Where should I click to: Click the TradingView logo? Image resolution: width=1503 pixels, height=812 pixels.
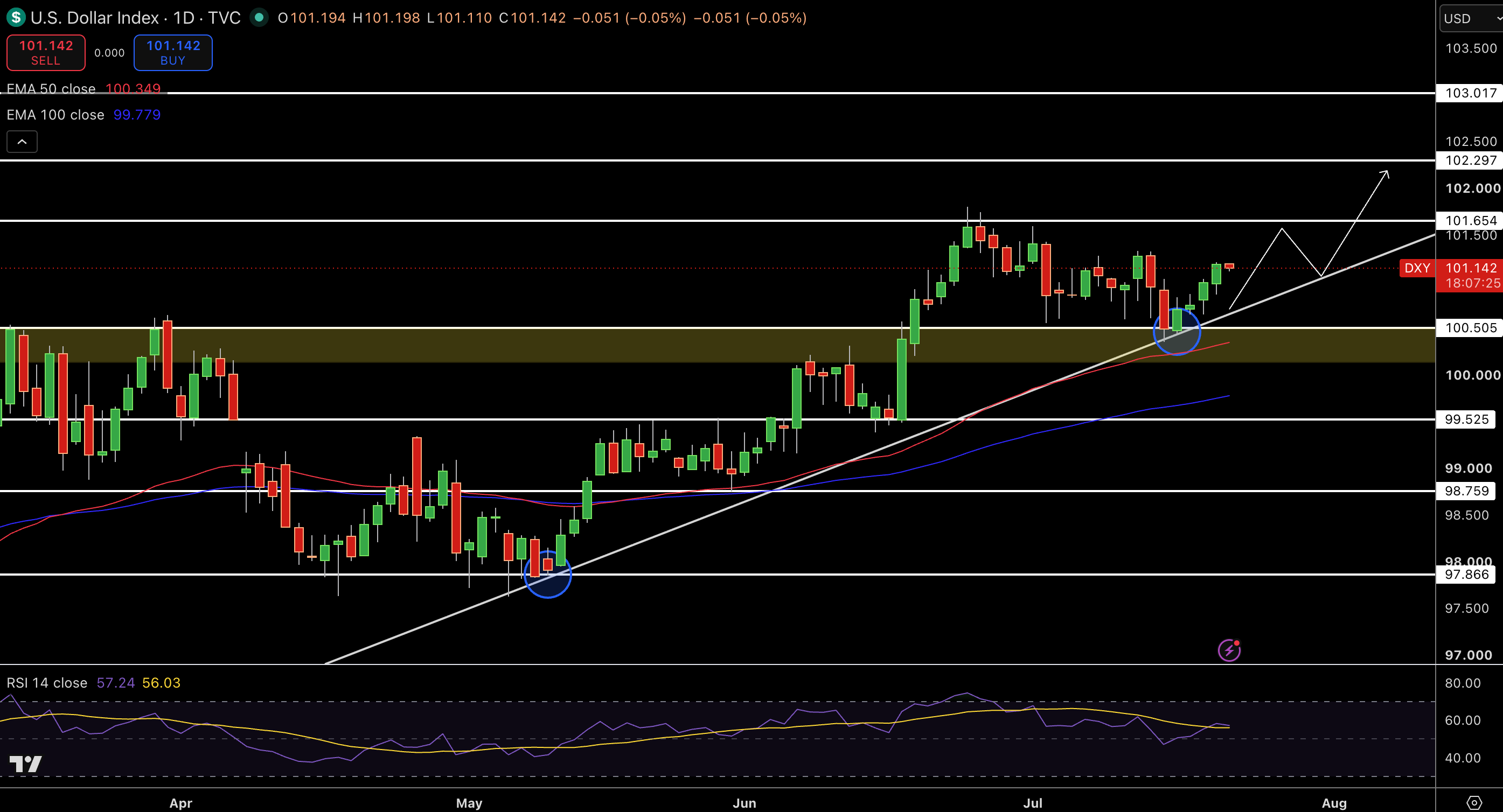pyautogui.click(x=26, y=764)
